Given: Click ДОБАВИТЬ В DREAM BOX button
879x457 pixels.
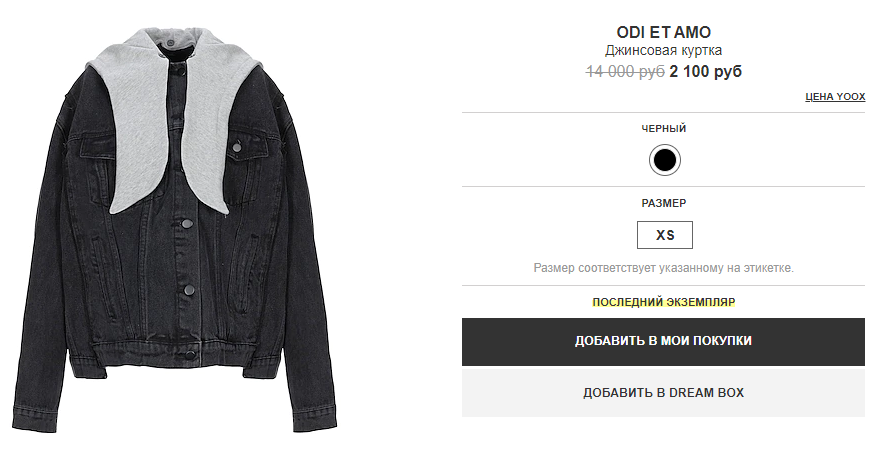Looking at the screenshot, I should pos(663,393).
